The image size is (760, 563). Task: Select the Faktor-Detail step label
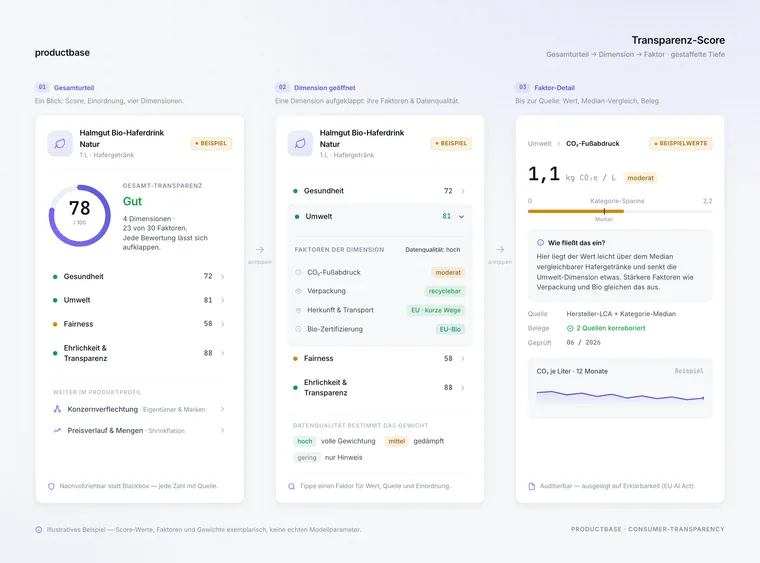click(554, 88)
